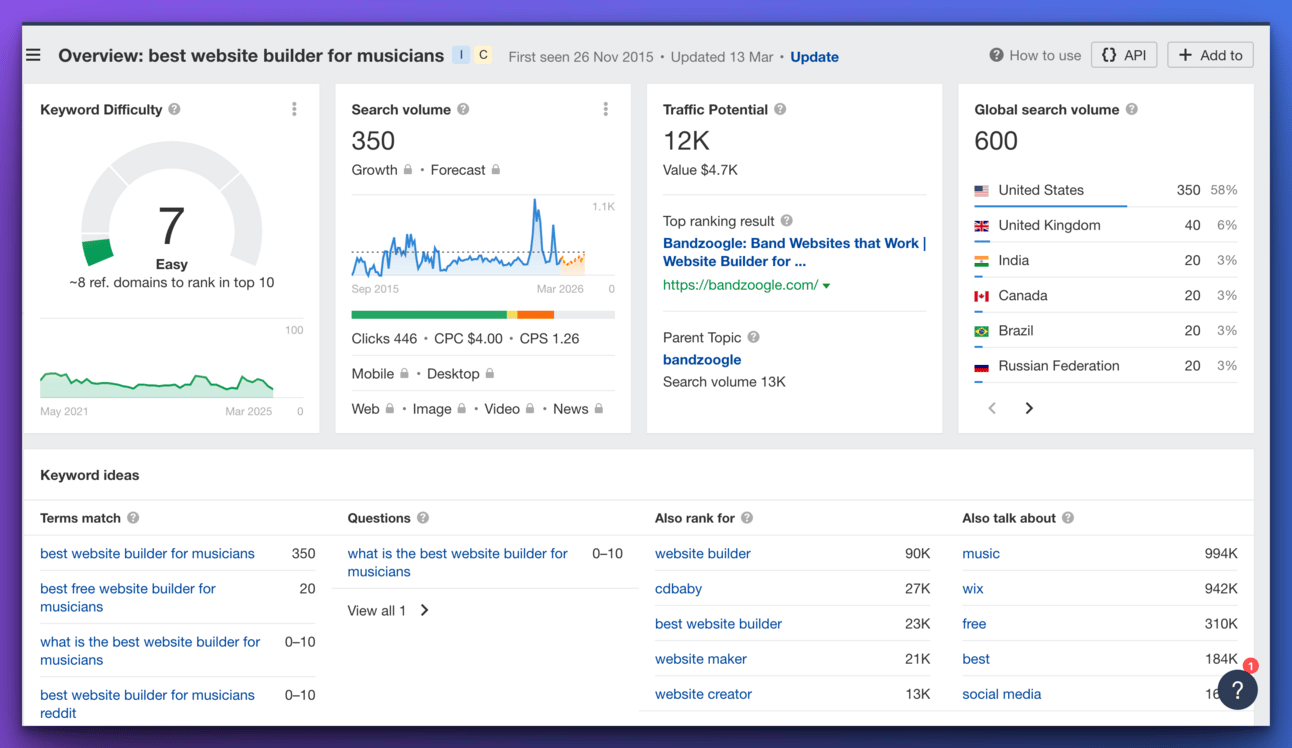Image resolution: width=1292 pixels, height=748 pixels.
Task: Open Keyword Difficulty three-dot options menu
Action: 294,109
